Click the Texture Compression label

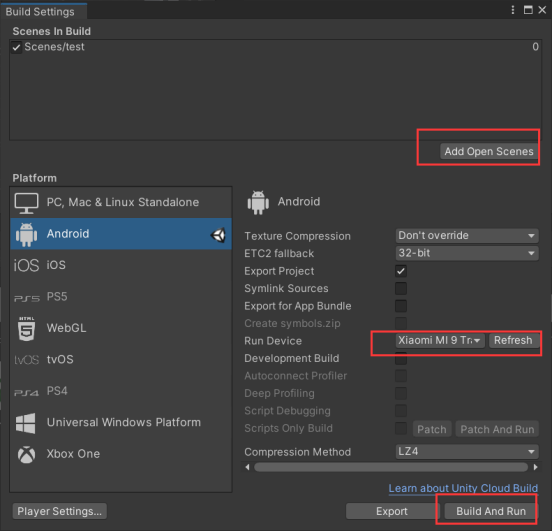coord(298,236)
